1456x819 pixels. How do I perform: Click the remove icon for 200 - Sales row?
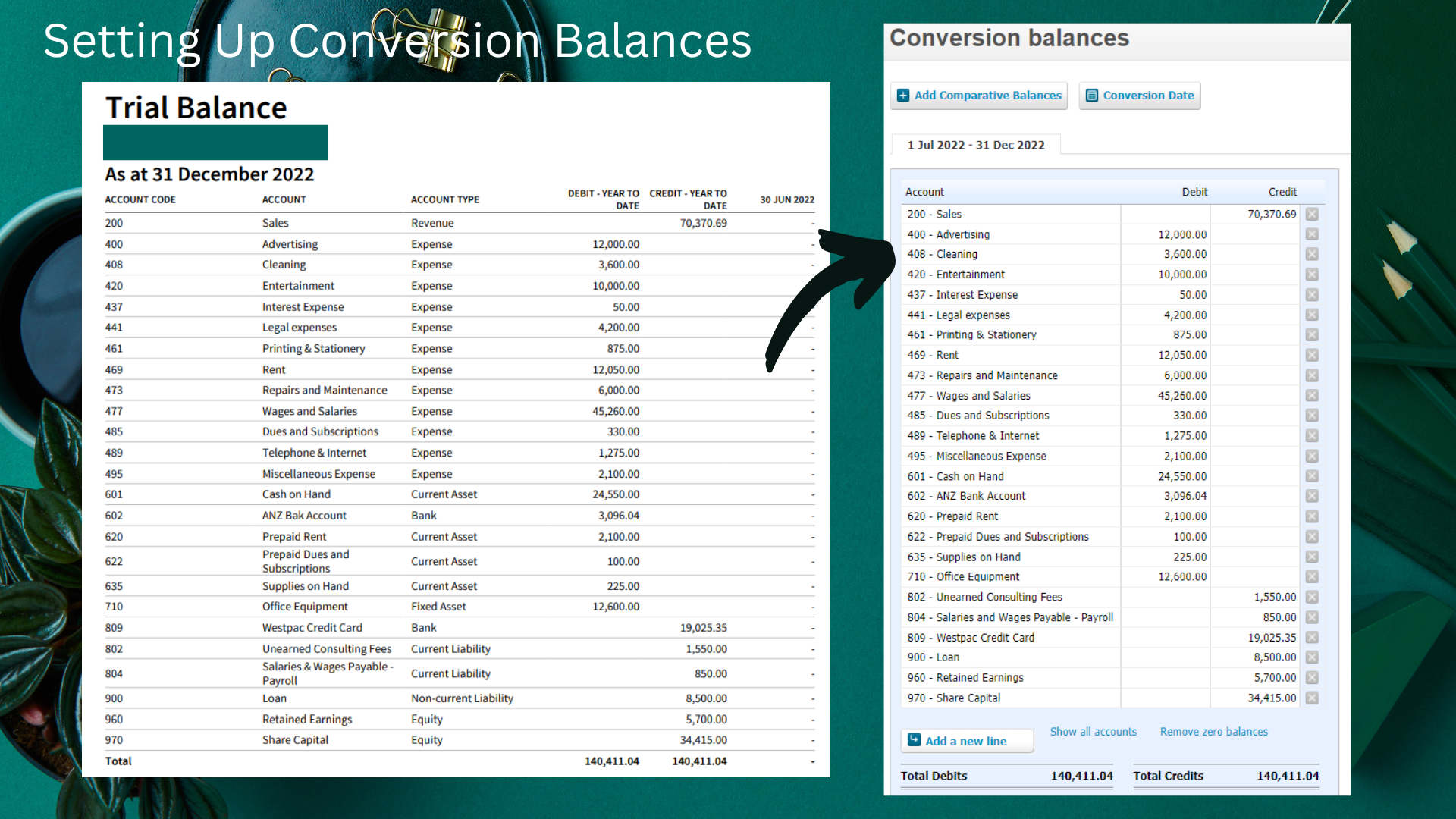[1312, 215]
